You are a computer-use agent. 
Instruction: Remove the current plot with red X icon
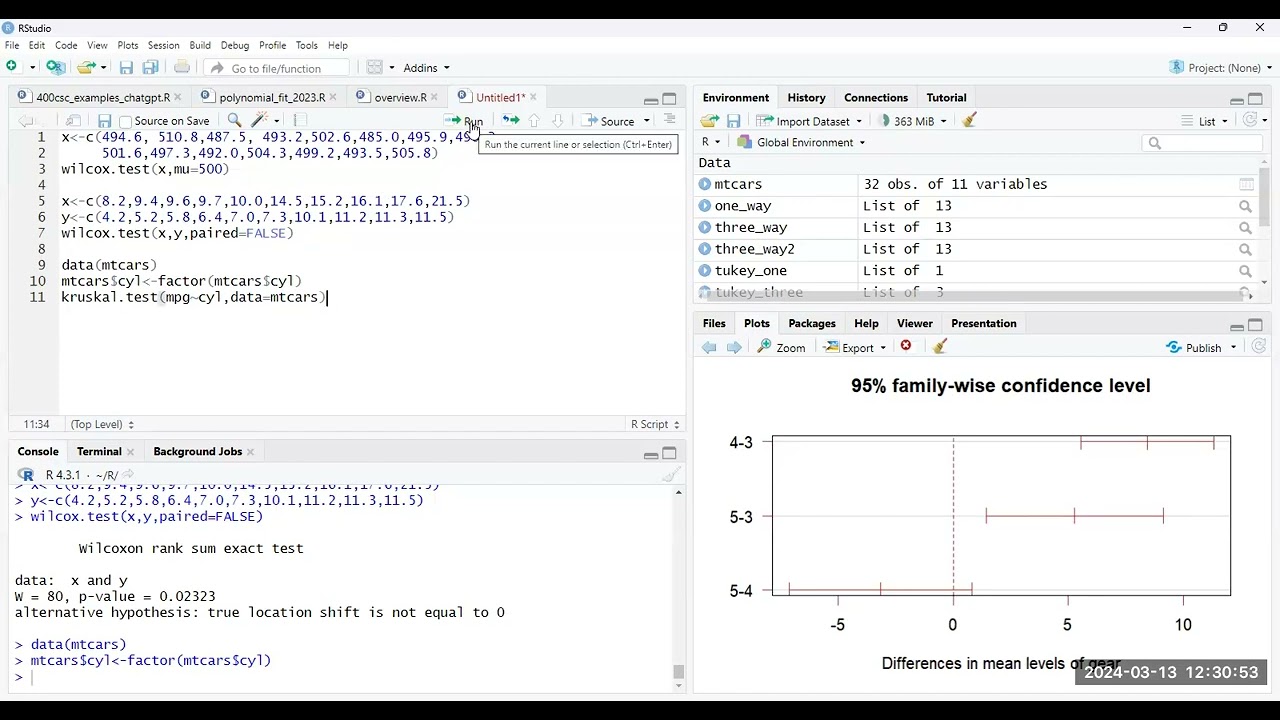pyautogui.click(x=906, y=346)
